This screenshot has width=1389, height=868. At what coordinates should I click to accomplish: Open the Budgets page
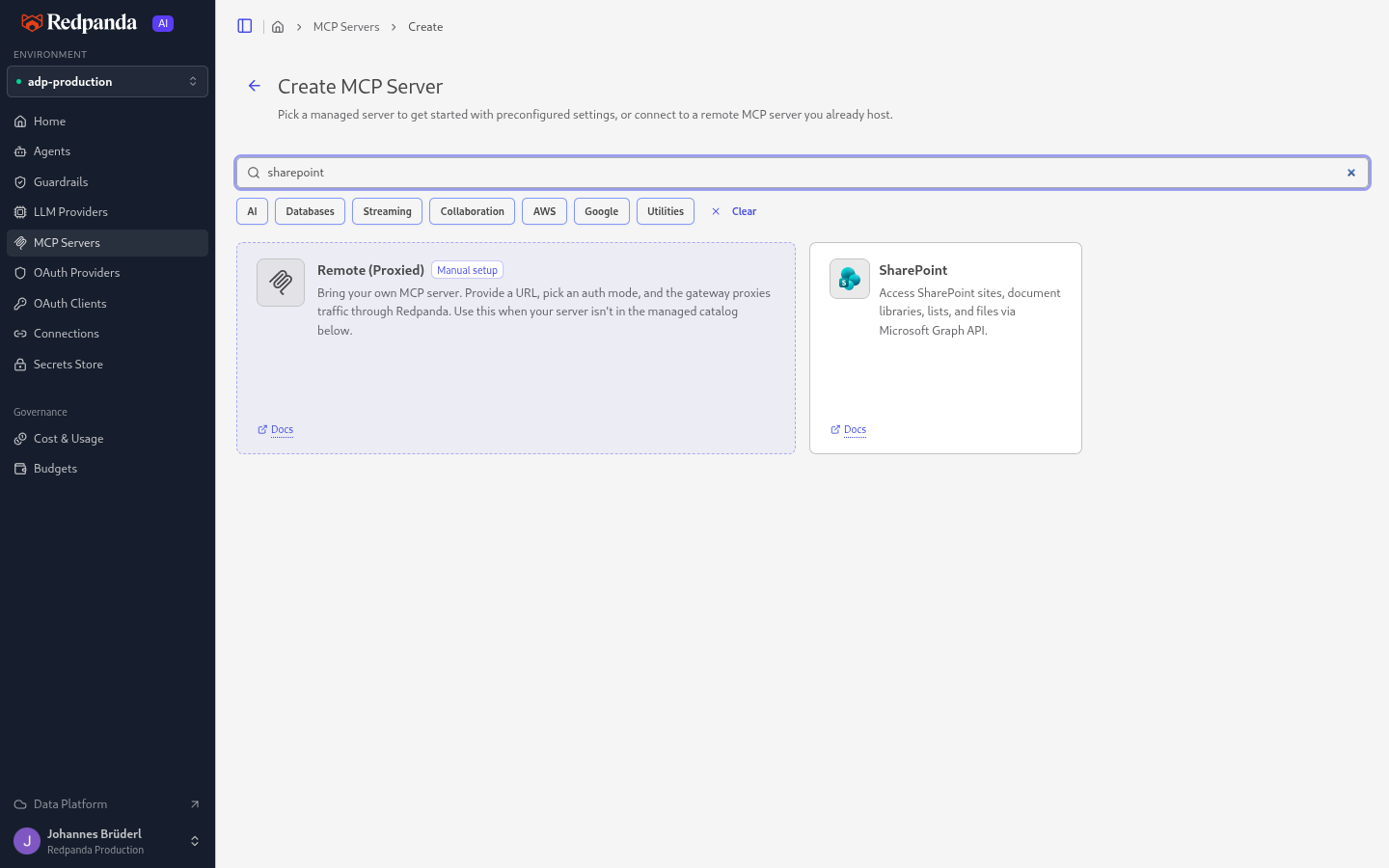(x=107, y=469)
